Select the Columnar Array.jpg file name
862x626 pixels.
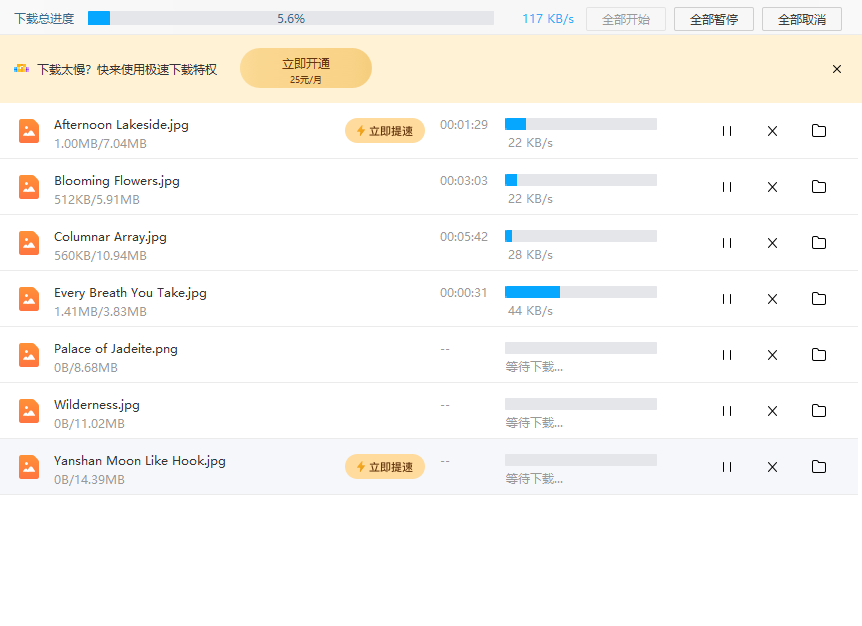pos(110,237)
